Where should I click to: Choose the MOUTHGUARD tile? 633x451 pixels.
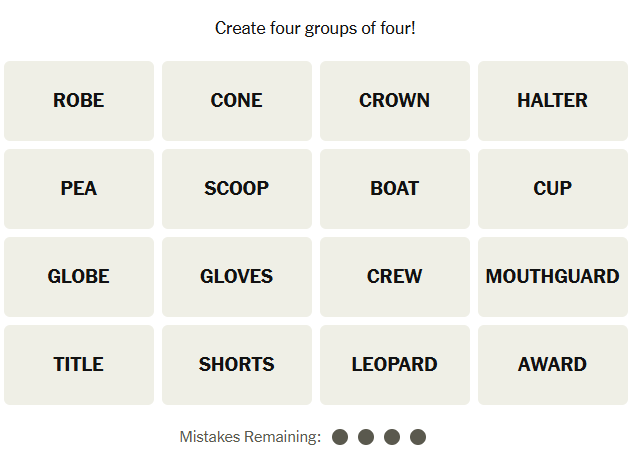coord(552,277)
